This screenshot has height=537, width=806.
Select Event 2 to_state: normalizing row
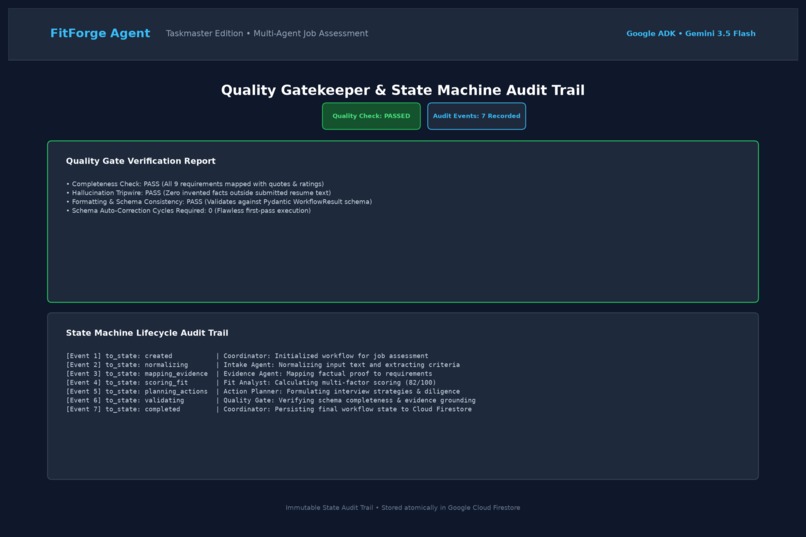click(263, 365)
